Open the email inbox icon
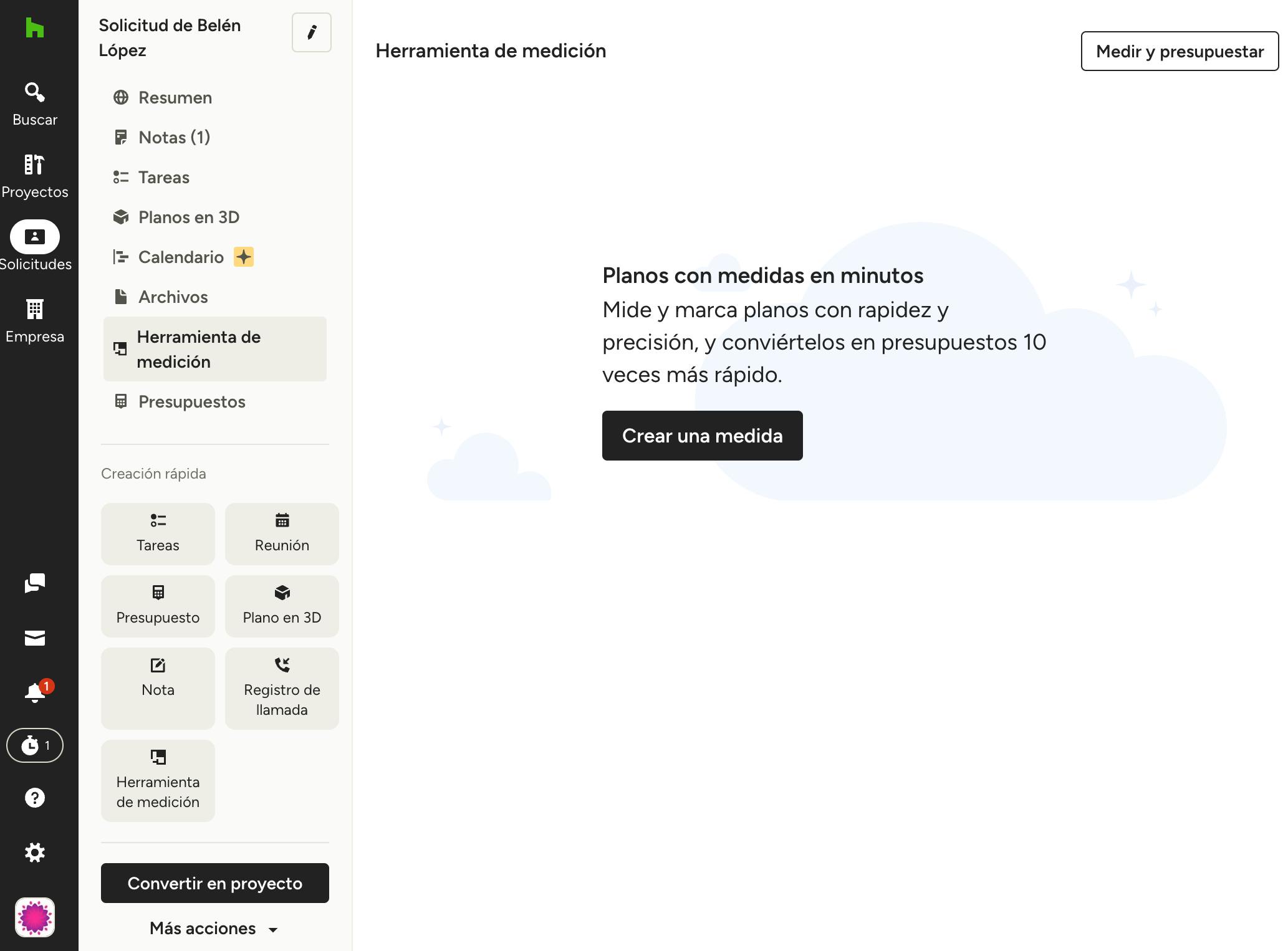The height and width of the screenshot is (951, 1288). click(x=34, y=638)
